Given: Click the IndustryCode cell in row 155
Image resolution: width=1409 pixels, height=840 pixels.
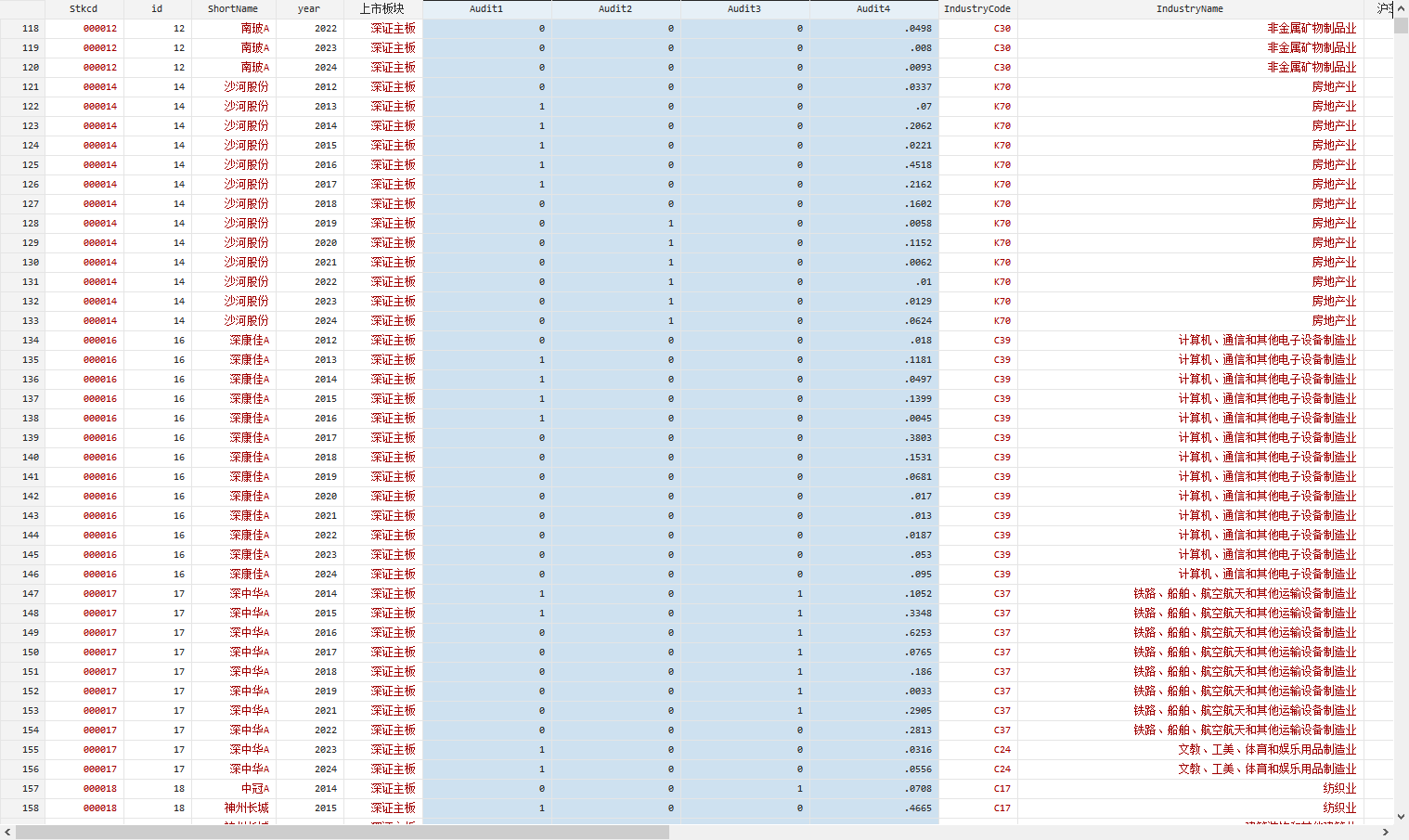Looking at the screenshot, I should [x=977, y=750].
